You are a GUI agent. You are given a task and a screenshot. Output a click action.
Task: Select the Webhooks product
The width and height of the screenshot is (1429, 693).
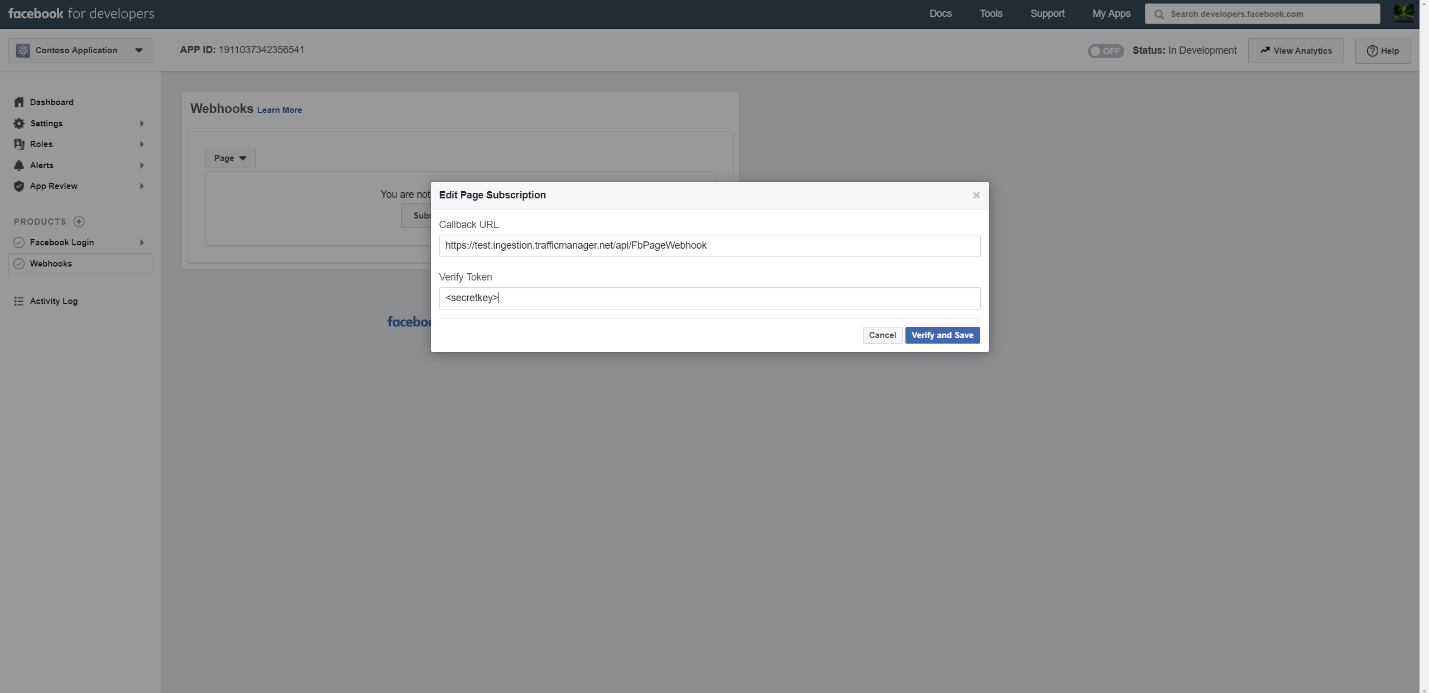pyautogui.click(x=49, y=263)
